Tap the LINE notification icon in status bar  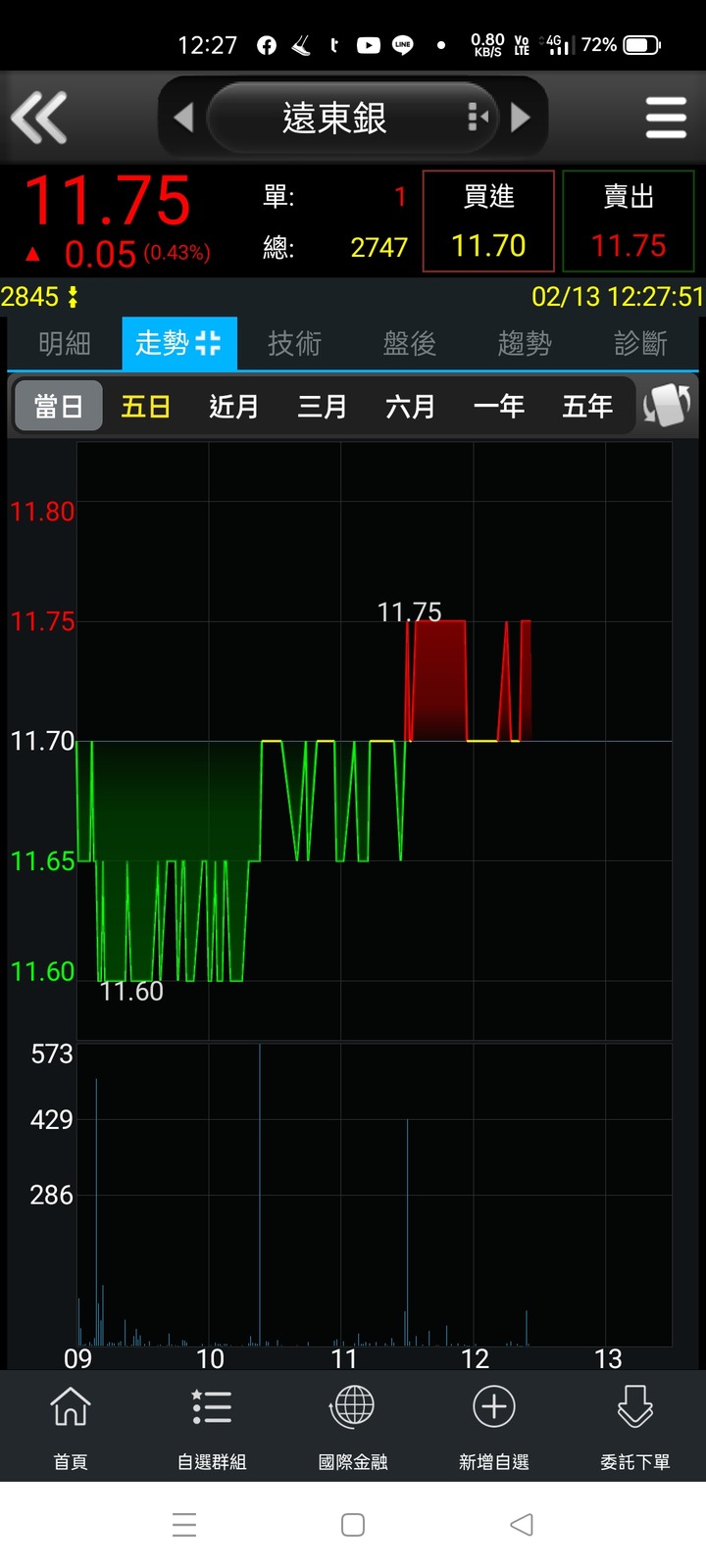[x=403, y=45]
